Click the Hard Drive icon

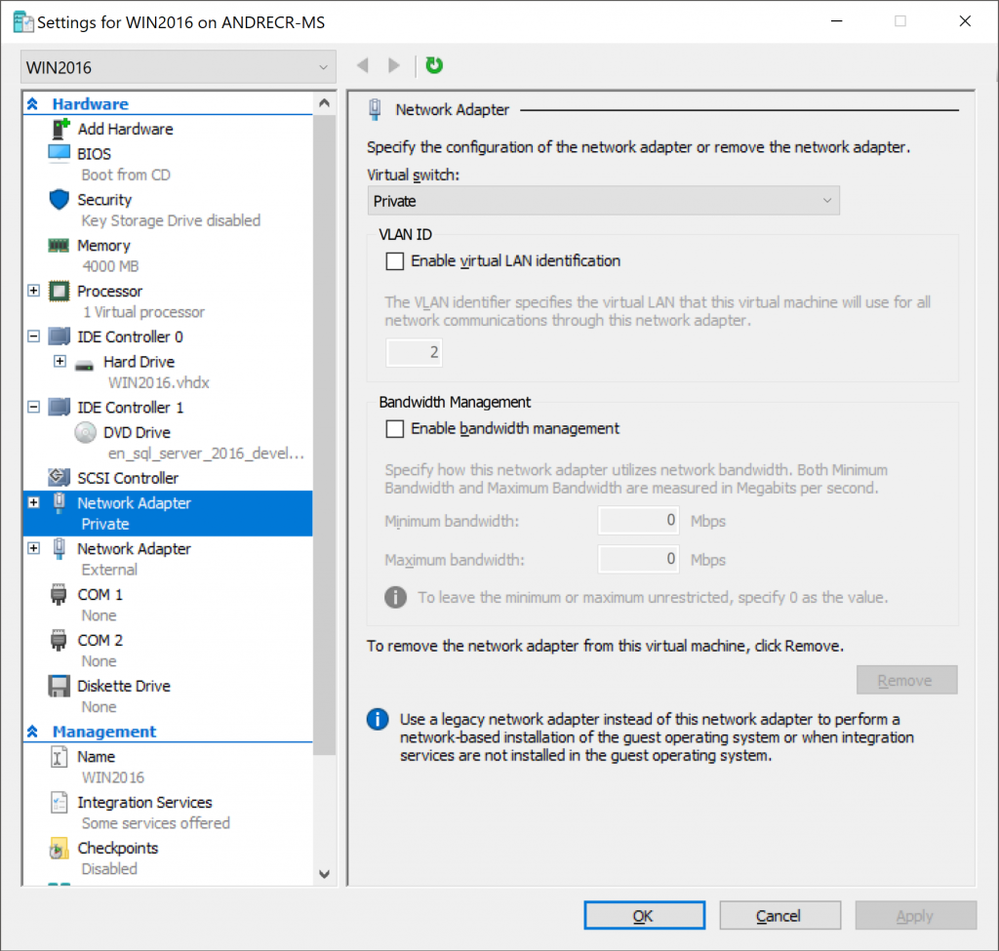[x=84, y=366]
